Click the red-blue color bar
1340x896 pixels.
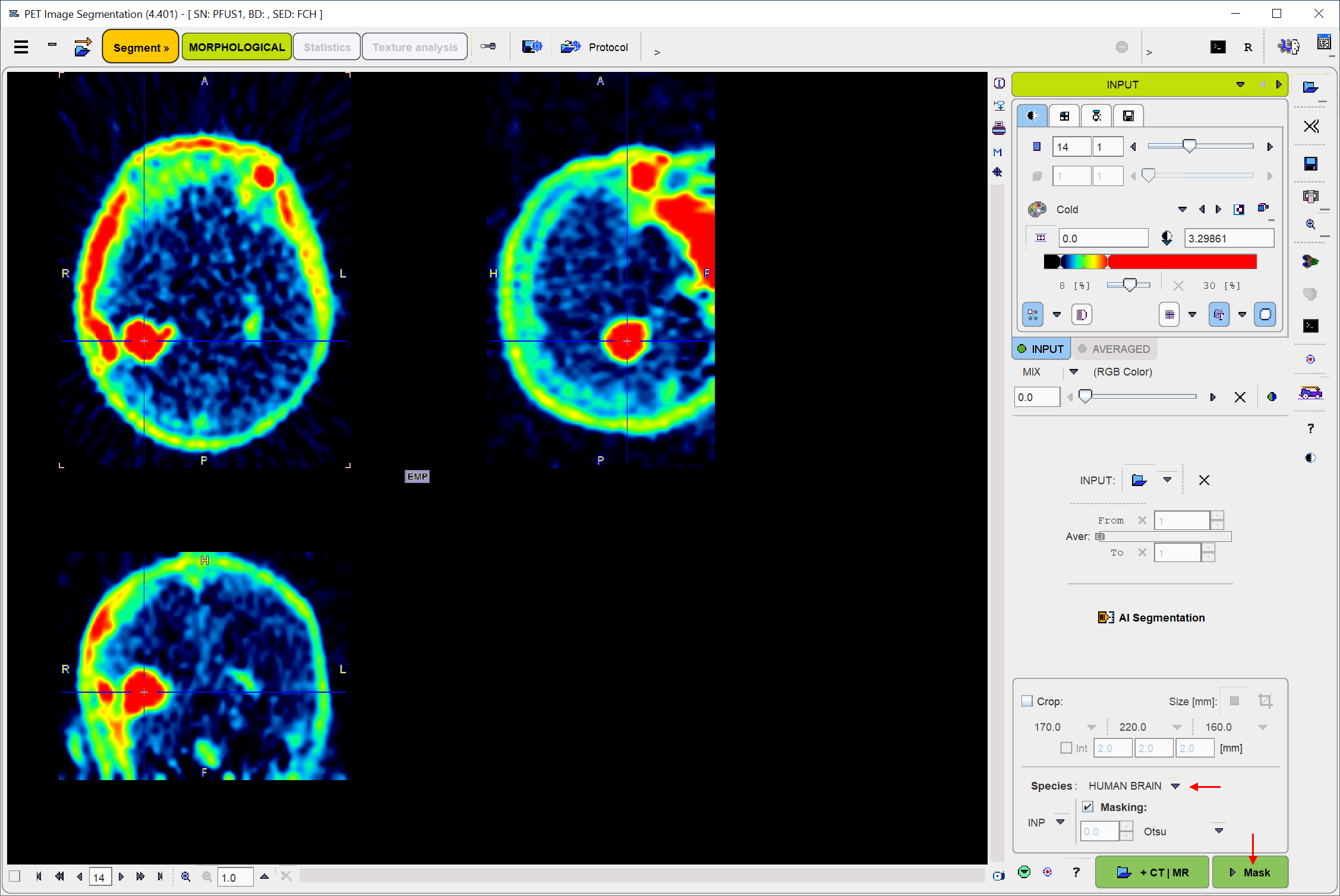point(1150,261)
